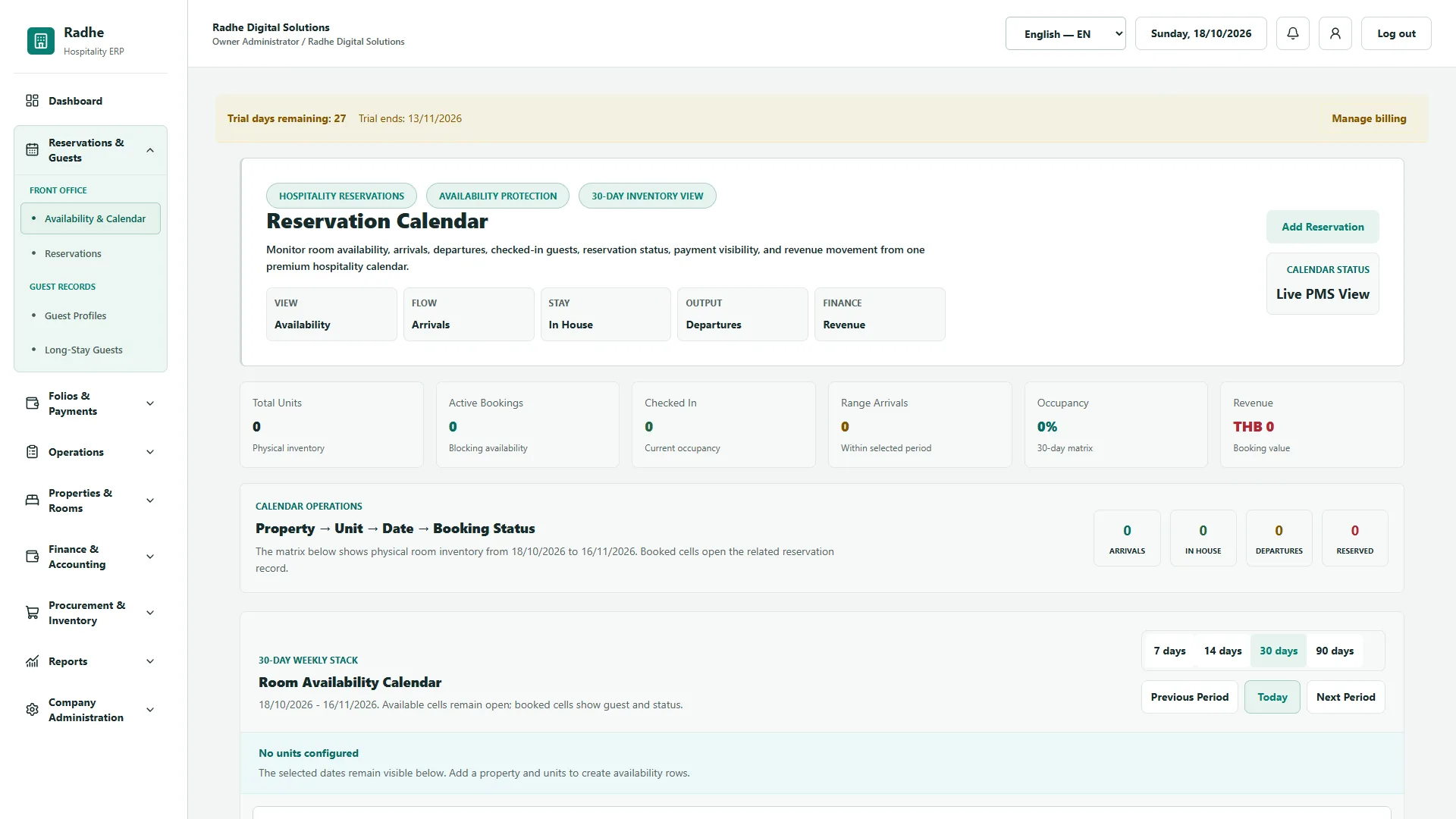Expand Operations menu chevron
Viewport: 1456px width, 819px height.
(x=150, y=452)
